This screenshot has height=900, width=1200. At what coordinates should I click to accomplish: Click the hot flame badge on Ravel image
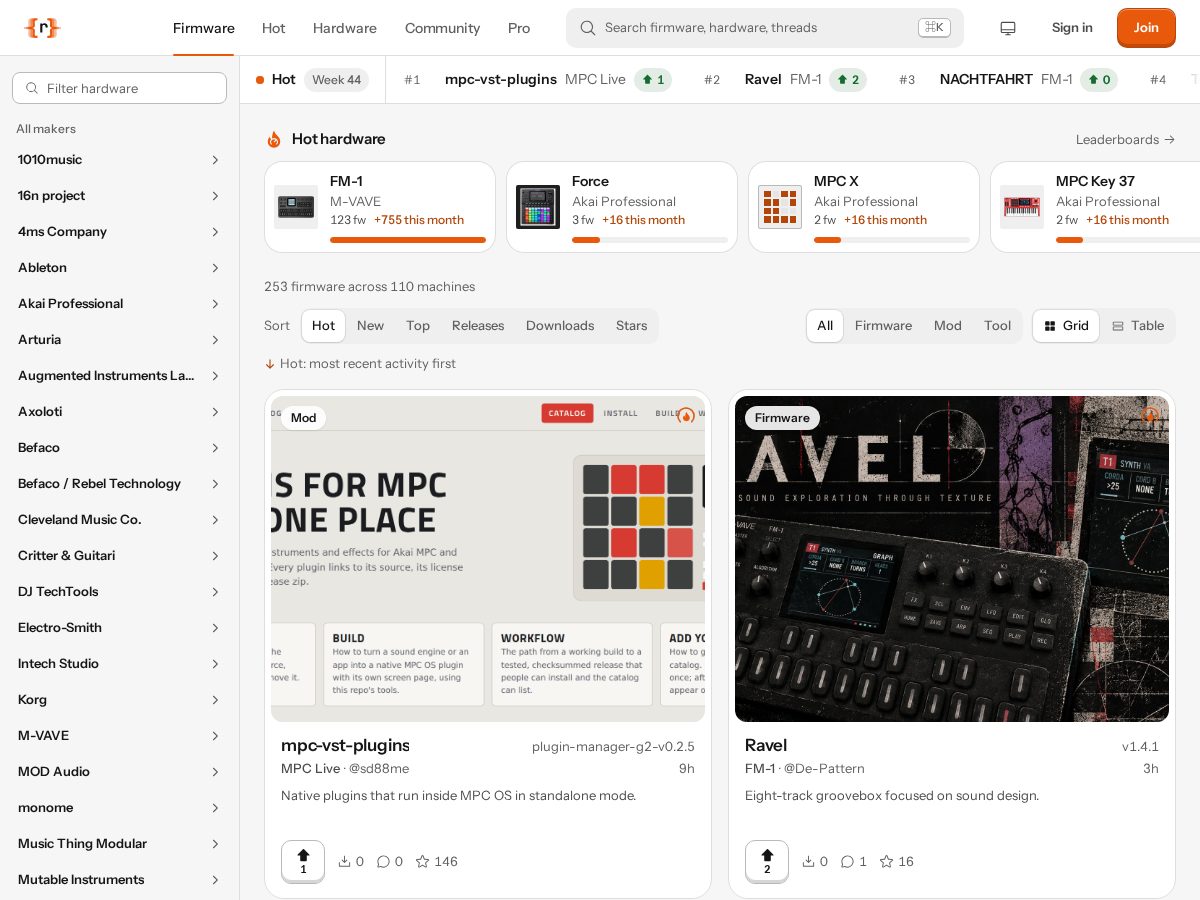(x=1150, y=415)
